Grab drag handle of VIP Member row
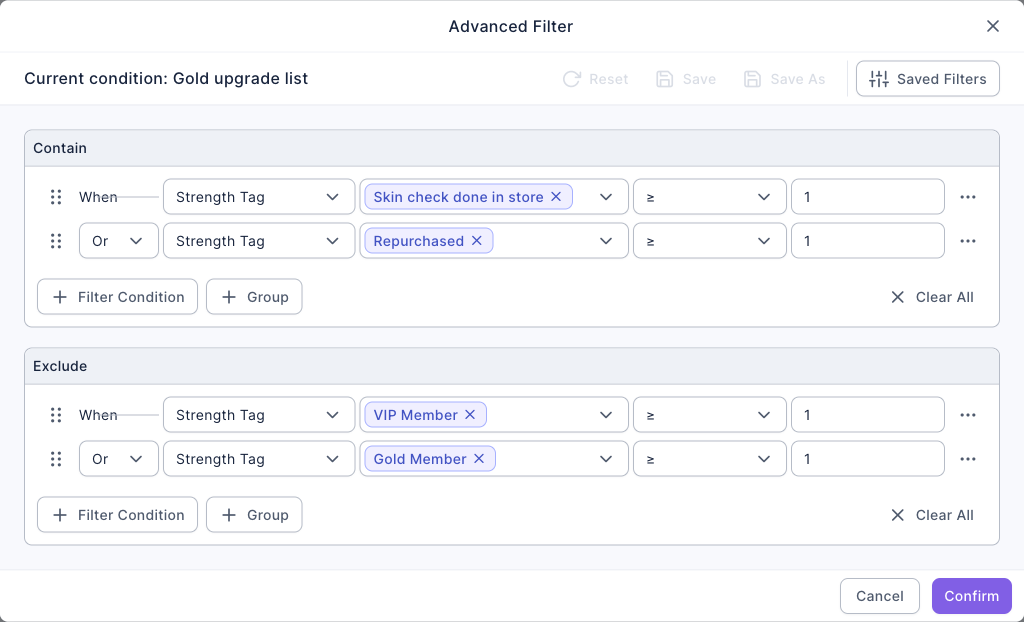The width and height of the screenshot is (1024, 622). tap(56, 415)
